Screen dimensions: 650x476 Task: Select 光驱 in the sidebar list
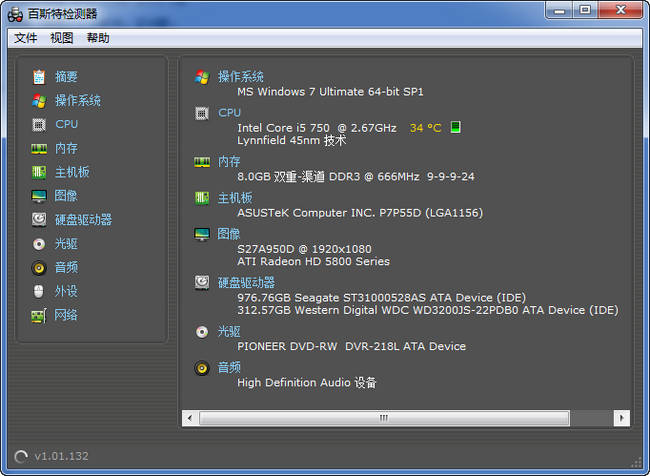pos(66,244)
